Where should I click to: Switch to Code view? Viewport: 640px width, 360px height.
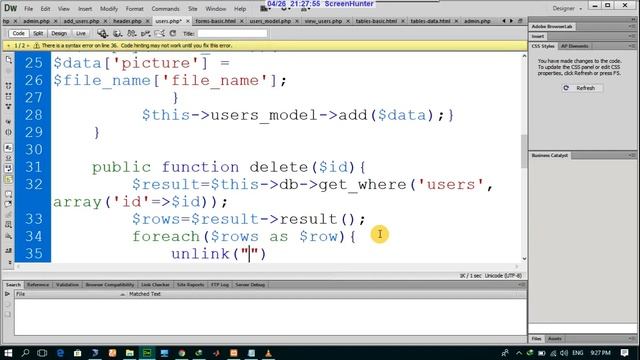[18, 33]
